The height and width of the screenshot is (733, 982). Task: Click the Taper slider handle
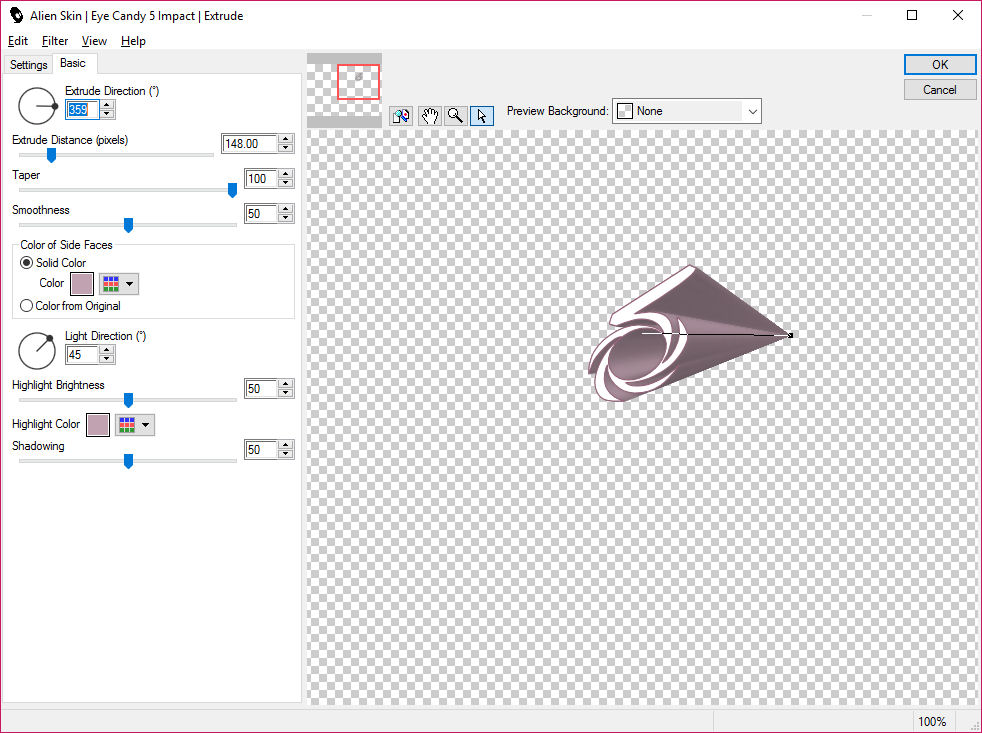tap(232, 190)
